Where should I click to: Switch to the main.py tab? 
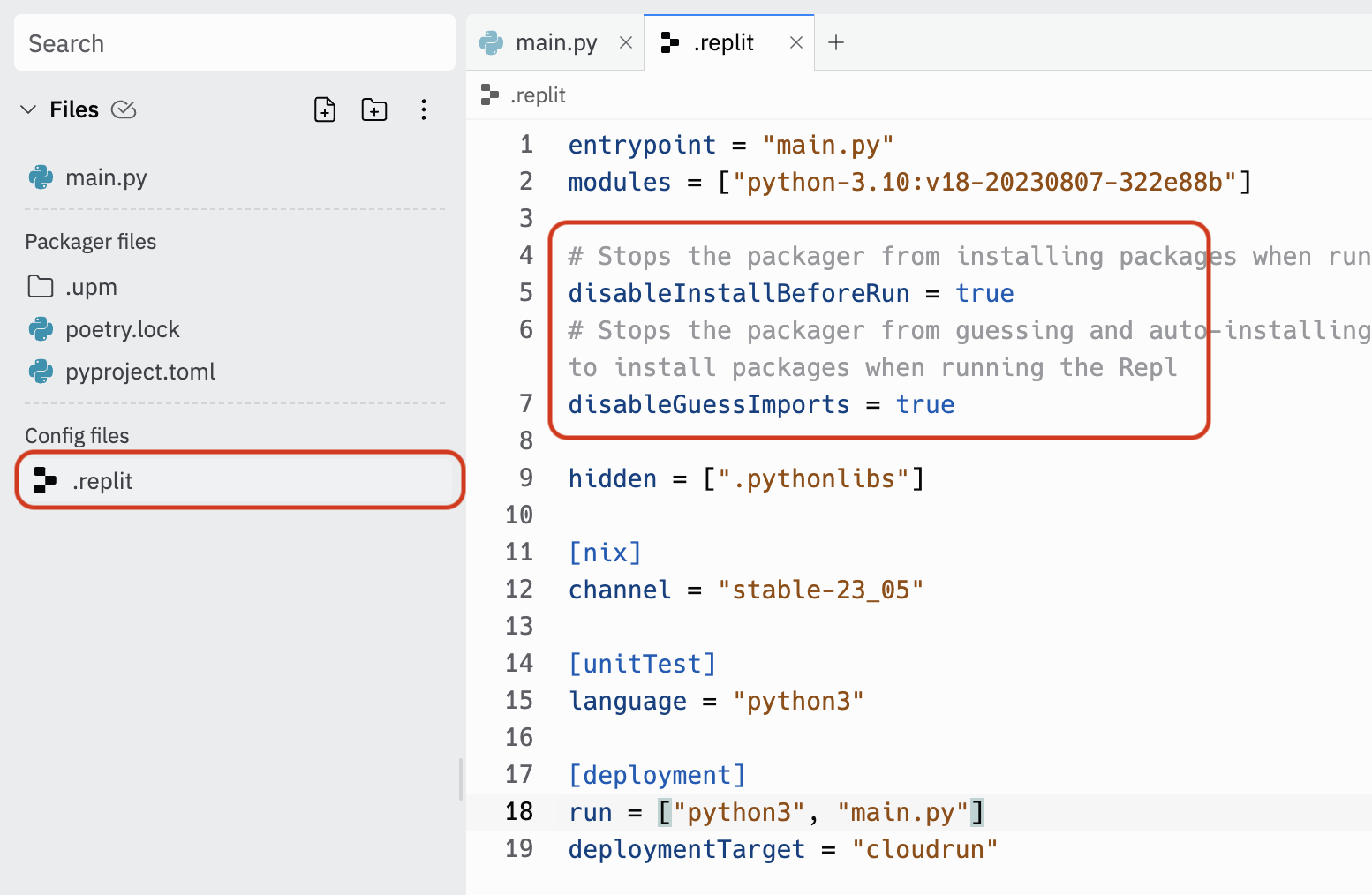point(555,42)
